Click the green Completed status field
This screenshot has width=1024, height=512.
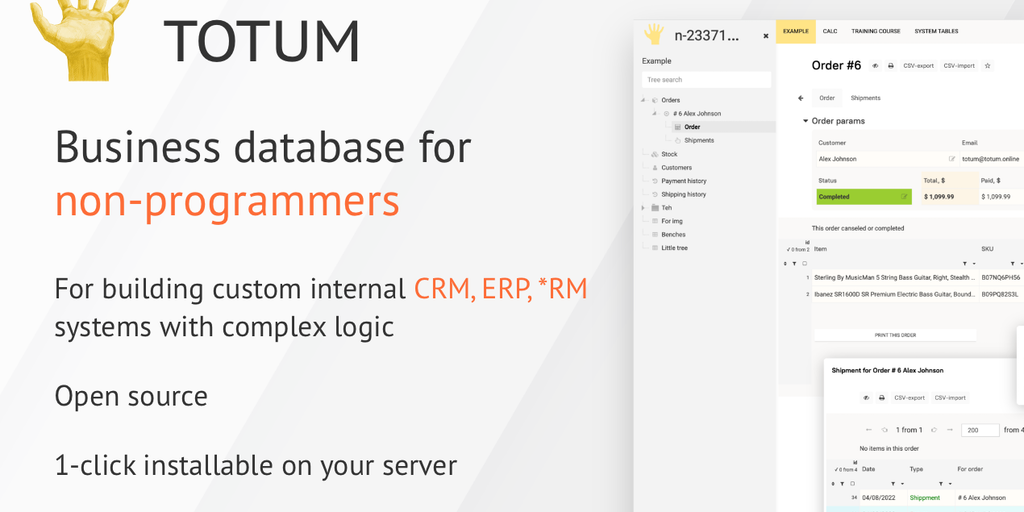[863, 197]
